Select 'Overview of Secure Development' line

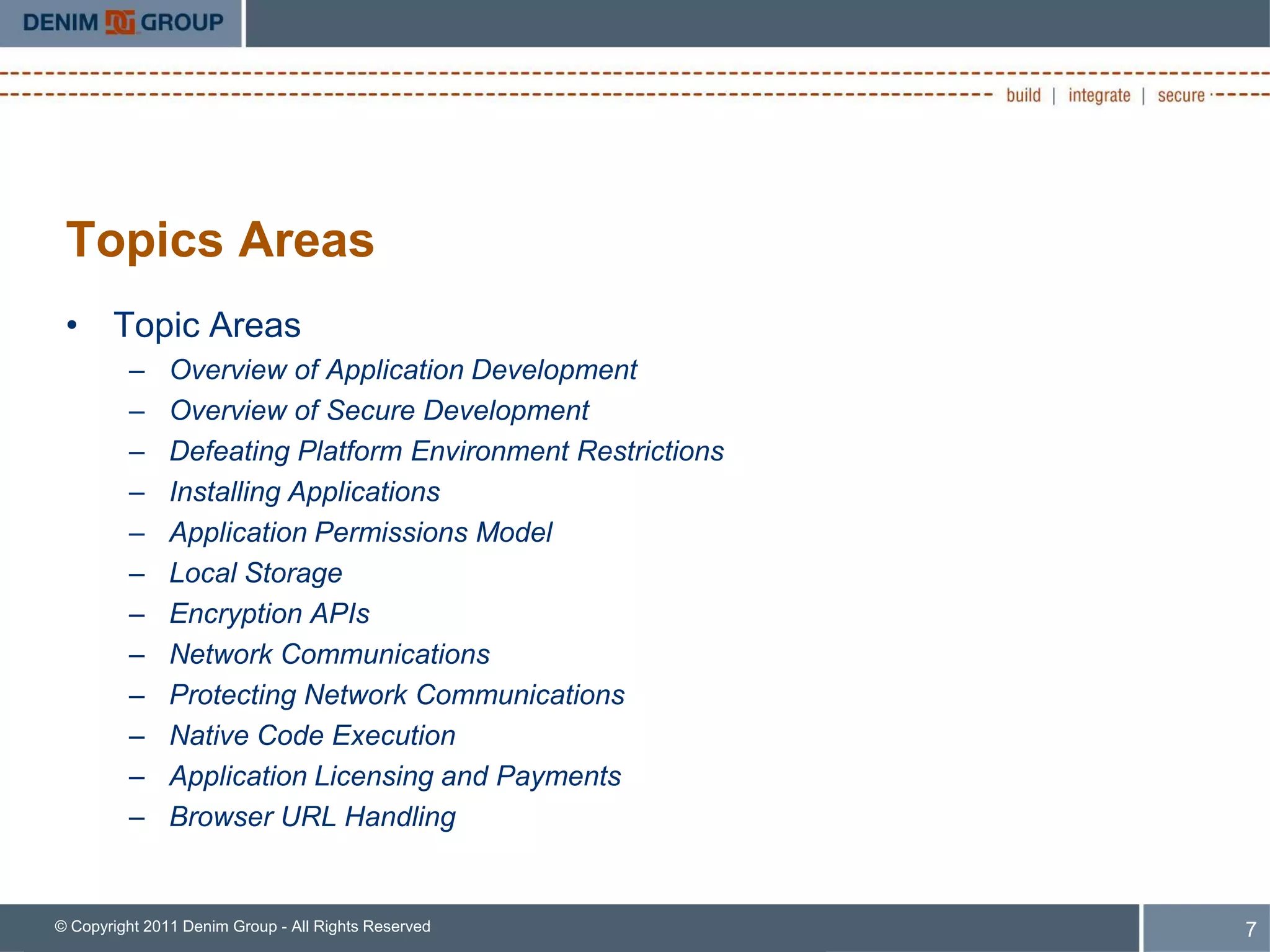380,411
